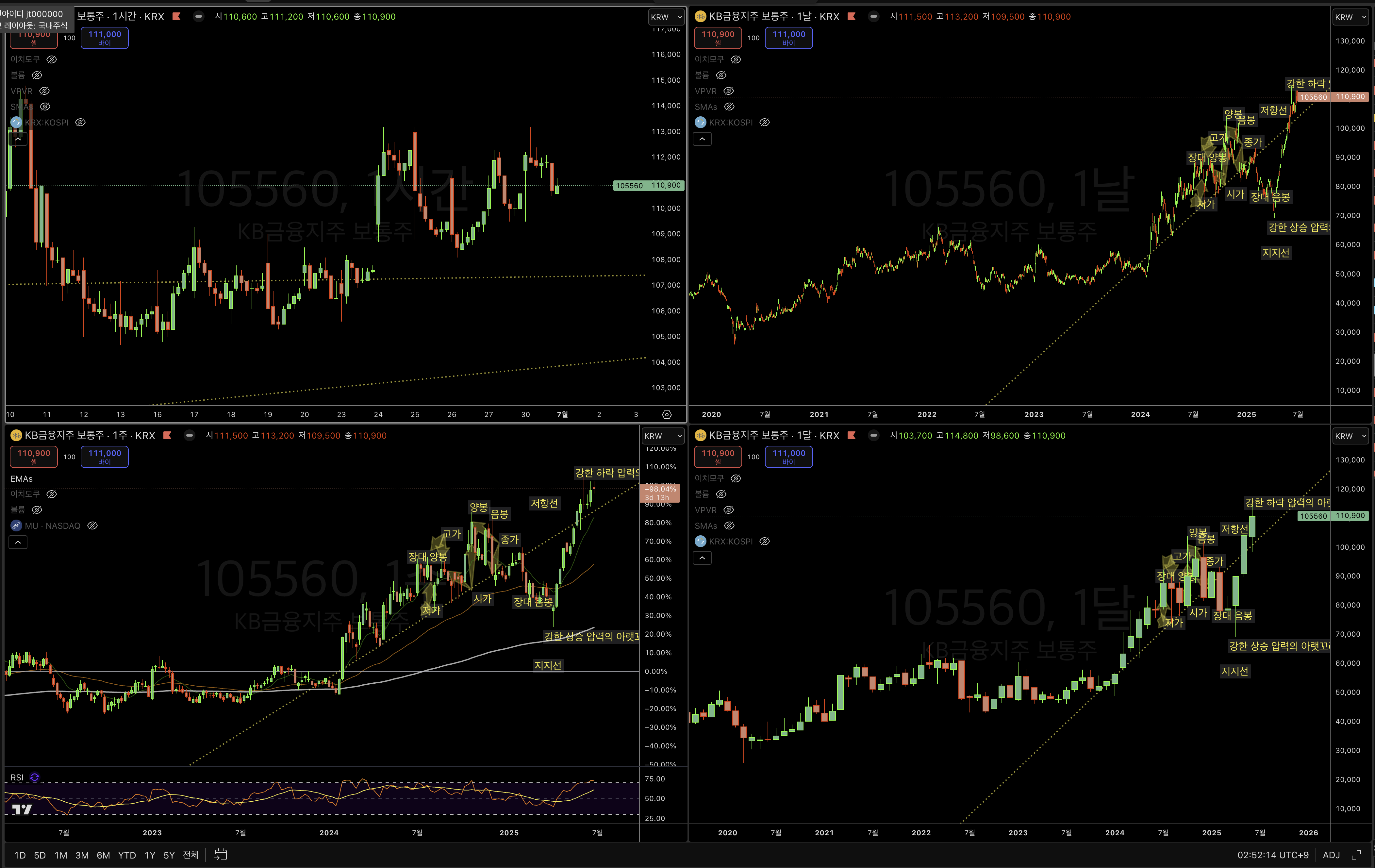Select the 전체 date range

(191, 855)
